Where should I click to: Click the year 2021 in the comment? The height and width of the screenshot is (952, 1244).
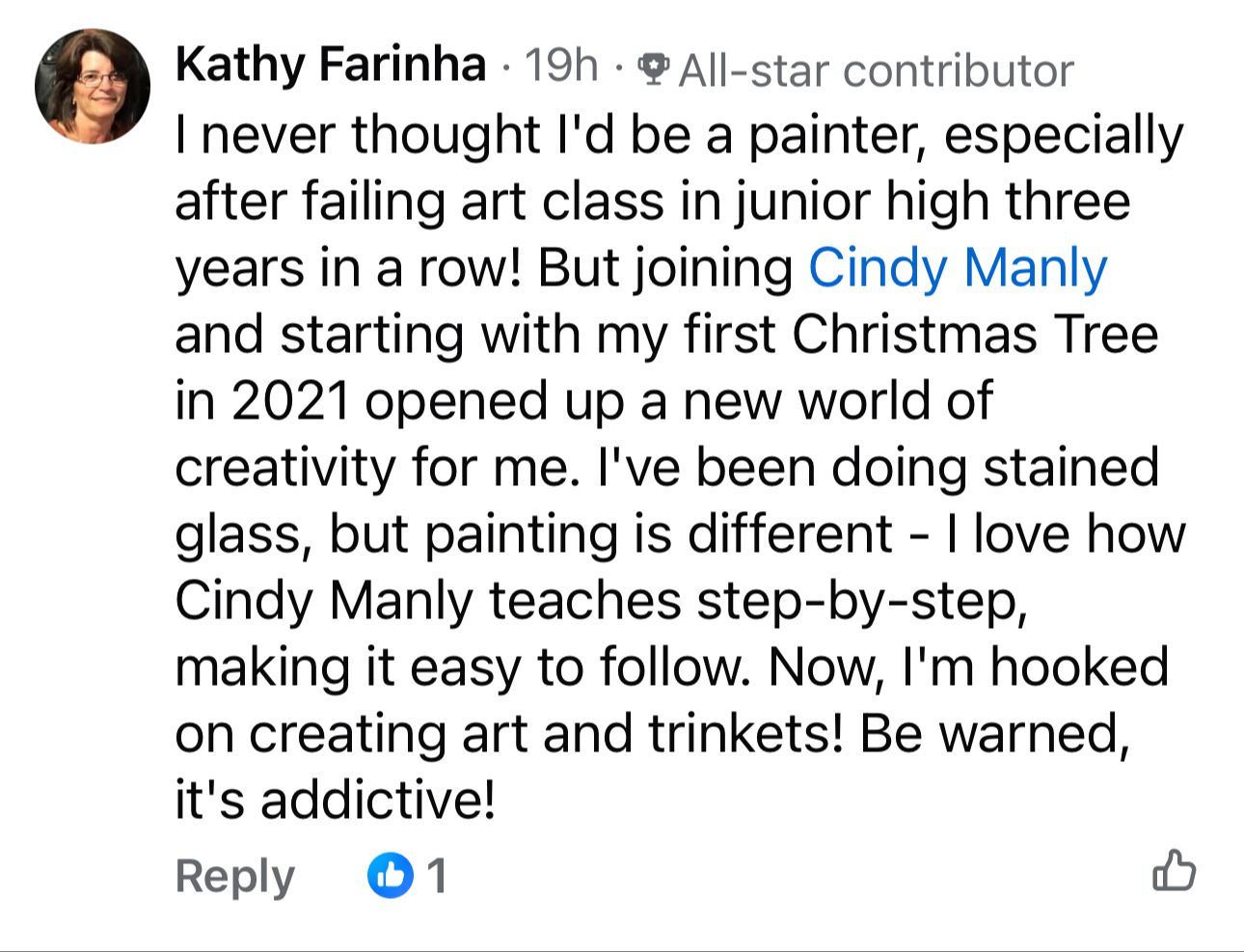289,402
